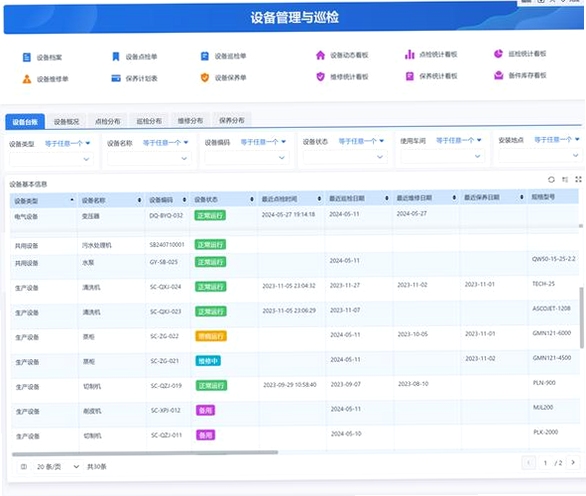586x496 pixels.
Task: Refresh the 设备基本信息 table
Action: click(551, 180)
